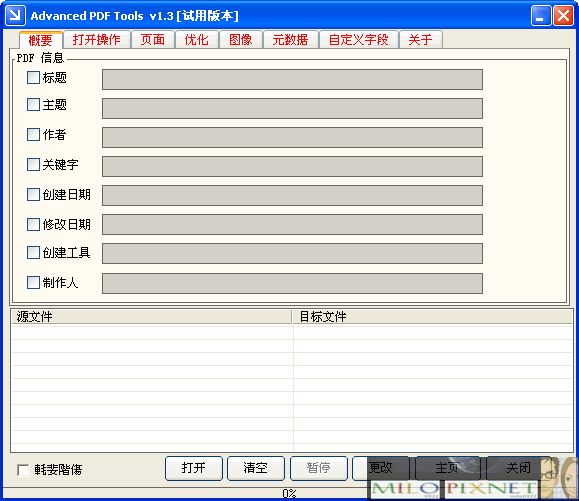The image size is (579, 501).
Task: Toggle the 耗婓階傷 checkbox beside the 打开 button
Action: [x=23, y=470]
